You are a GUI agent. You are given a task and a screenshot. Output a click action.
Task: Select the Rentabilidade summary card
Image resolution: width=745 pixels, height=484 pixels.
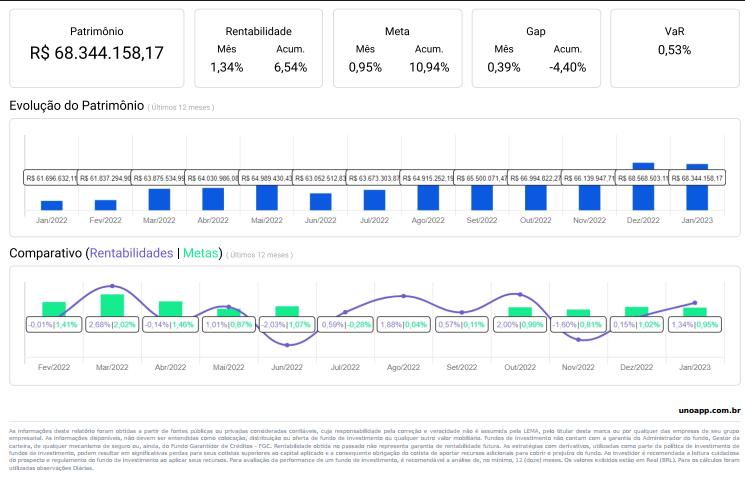(258, 47)
